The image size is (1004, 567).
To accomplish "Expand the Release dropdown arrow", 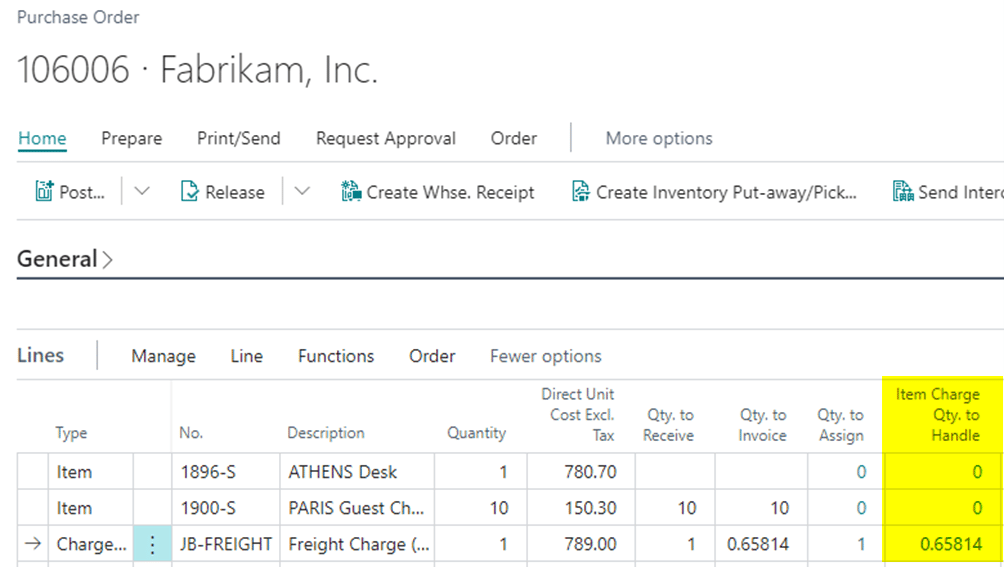I will 302,192.
